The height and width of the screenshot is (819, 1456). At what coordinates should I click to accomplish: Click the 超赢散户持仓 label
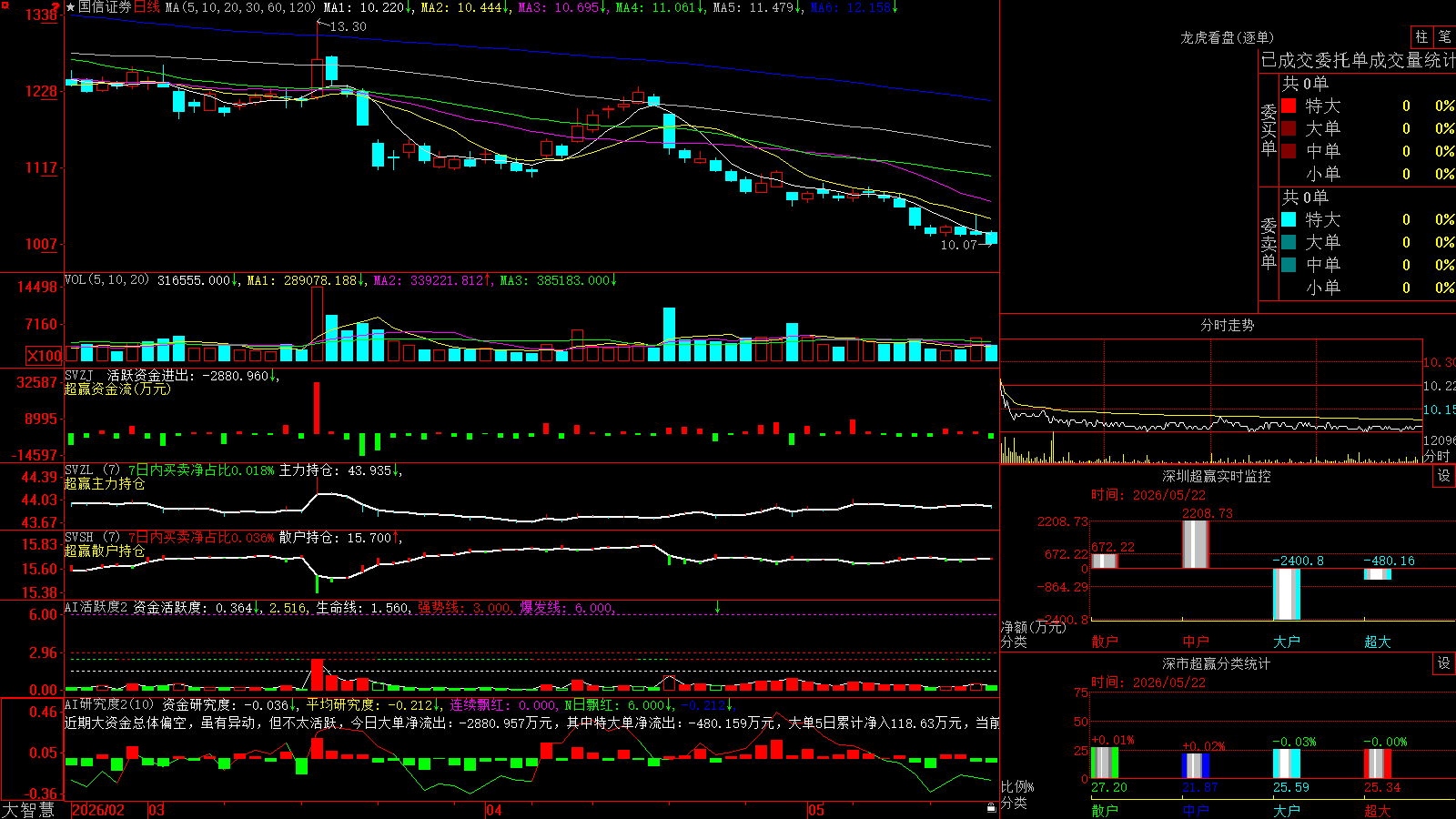[105, 551]
